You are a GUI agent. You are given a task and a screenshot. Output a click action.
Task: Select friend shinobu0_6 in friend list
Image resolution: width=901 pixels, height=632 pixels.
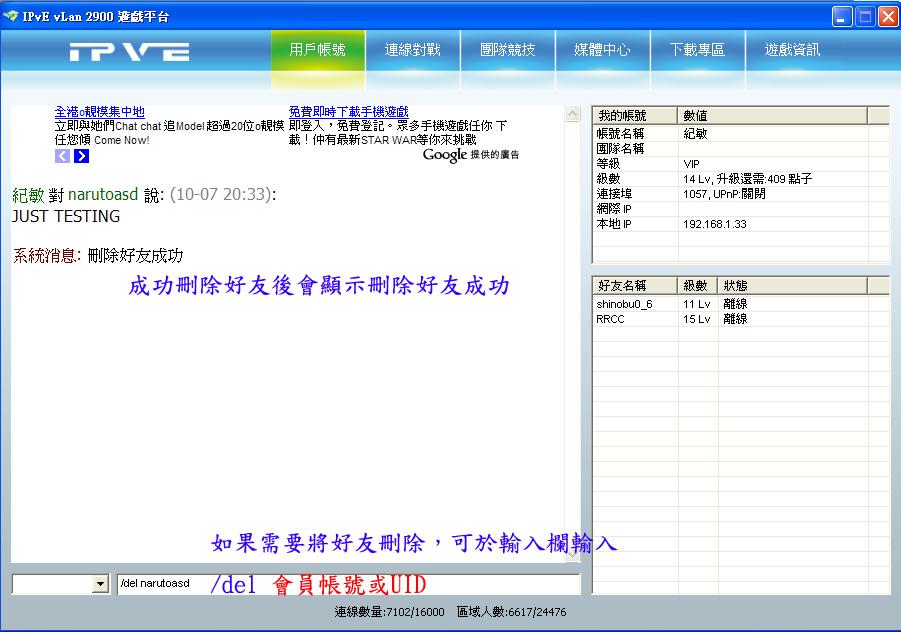[624, 304]
